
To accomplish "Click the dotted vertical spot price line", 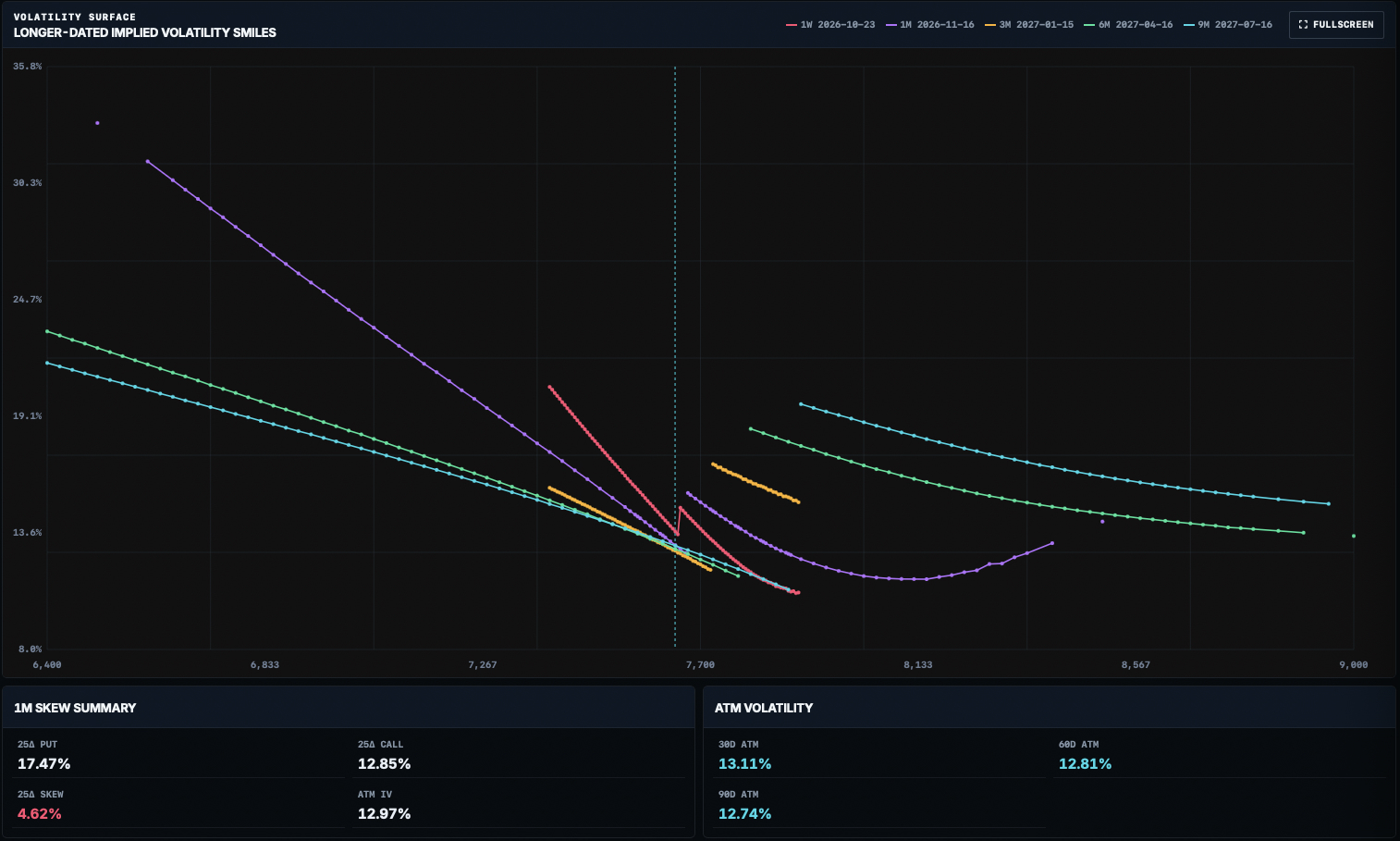I will [675, 356].
